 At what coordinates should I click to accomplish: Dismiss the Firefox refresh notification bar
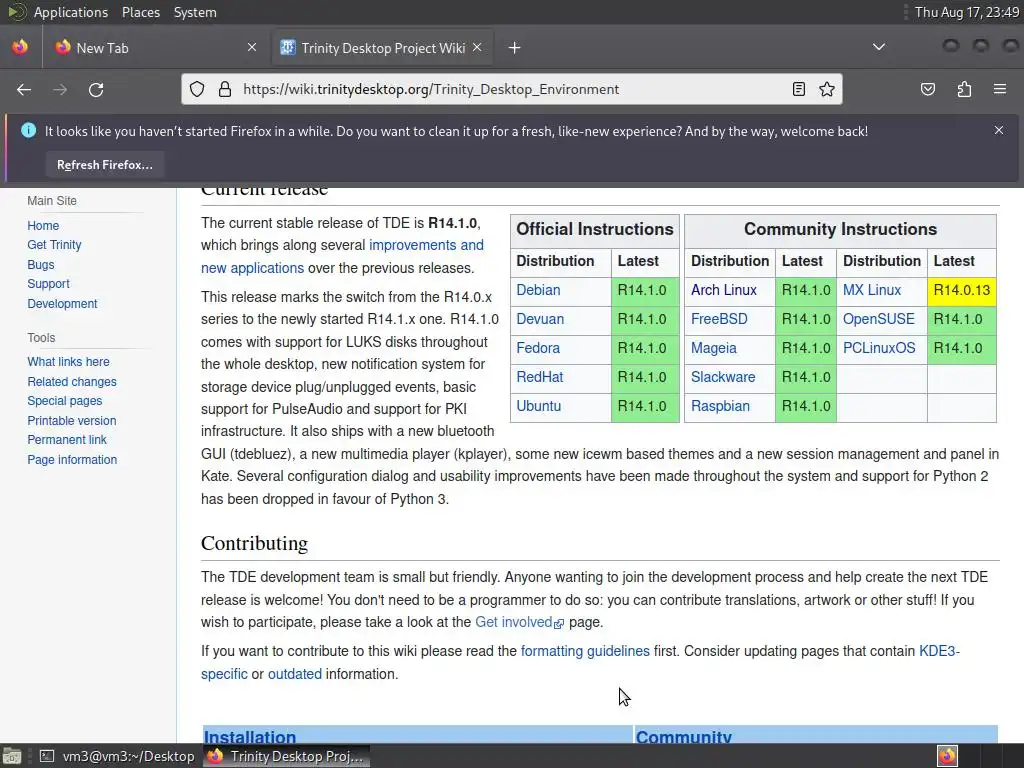coord(999,130)
